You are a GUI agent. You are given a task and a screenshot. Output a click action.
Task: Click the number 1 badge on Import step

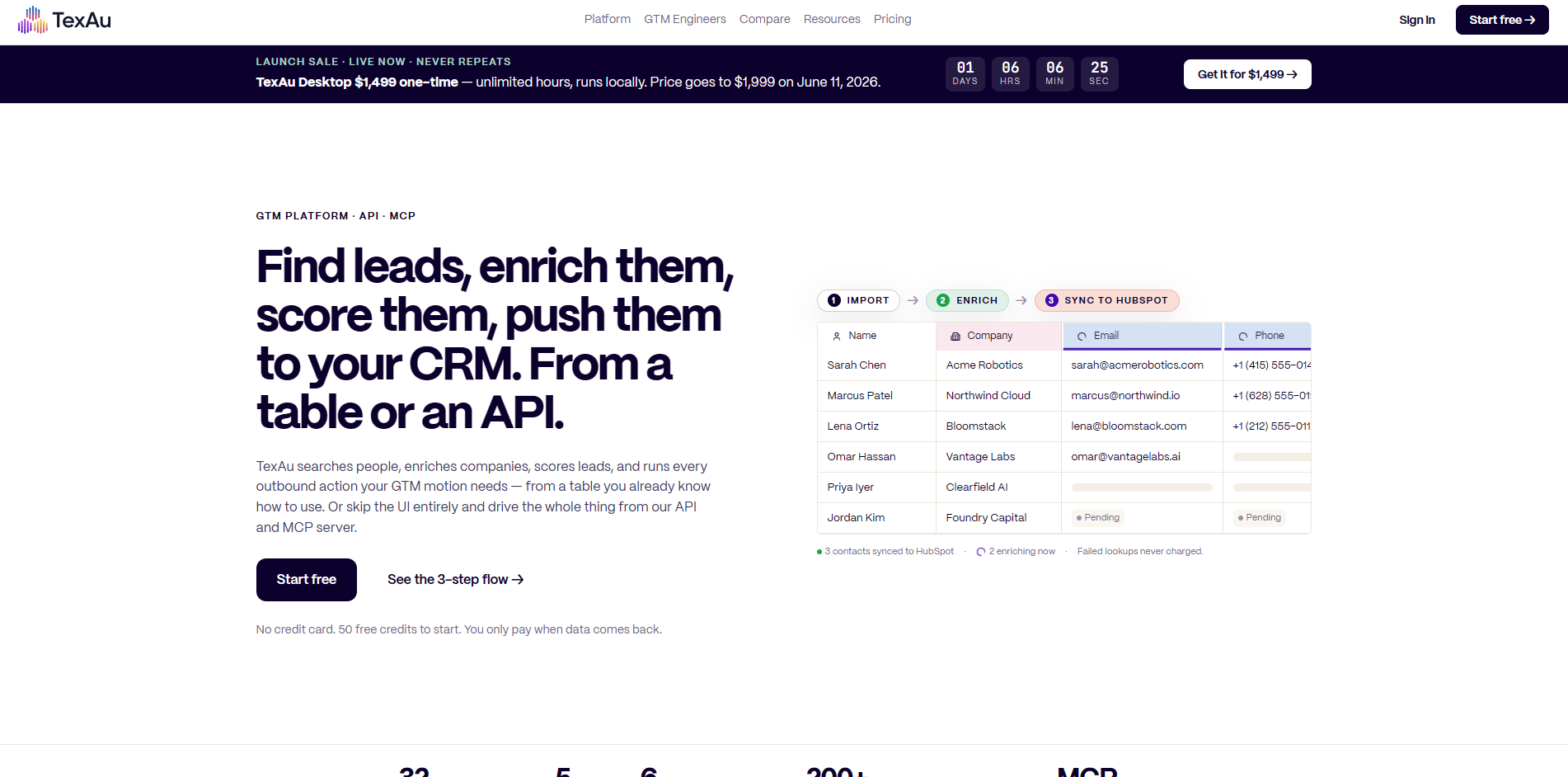click(x=834, y=300)
